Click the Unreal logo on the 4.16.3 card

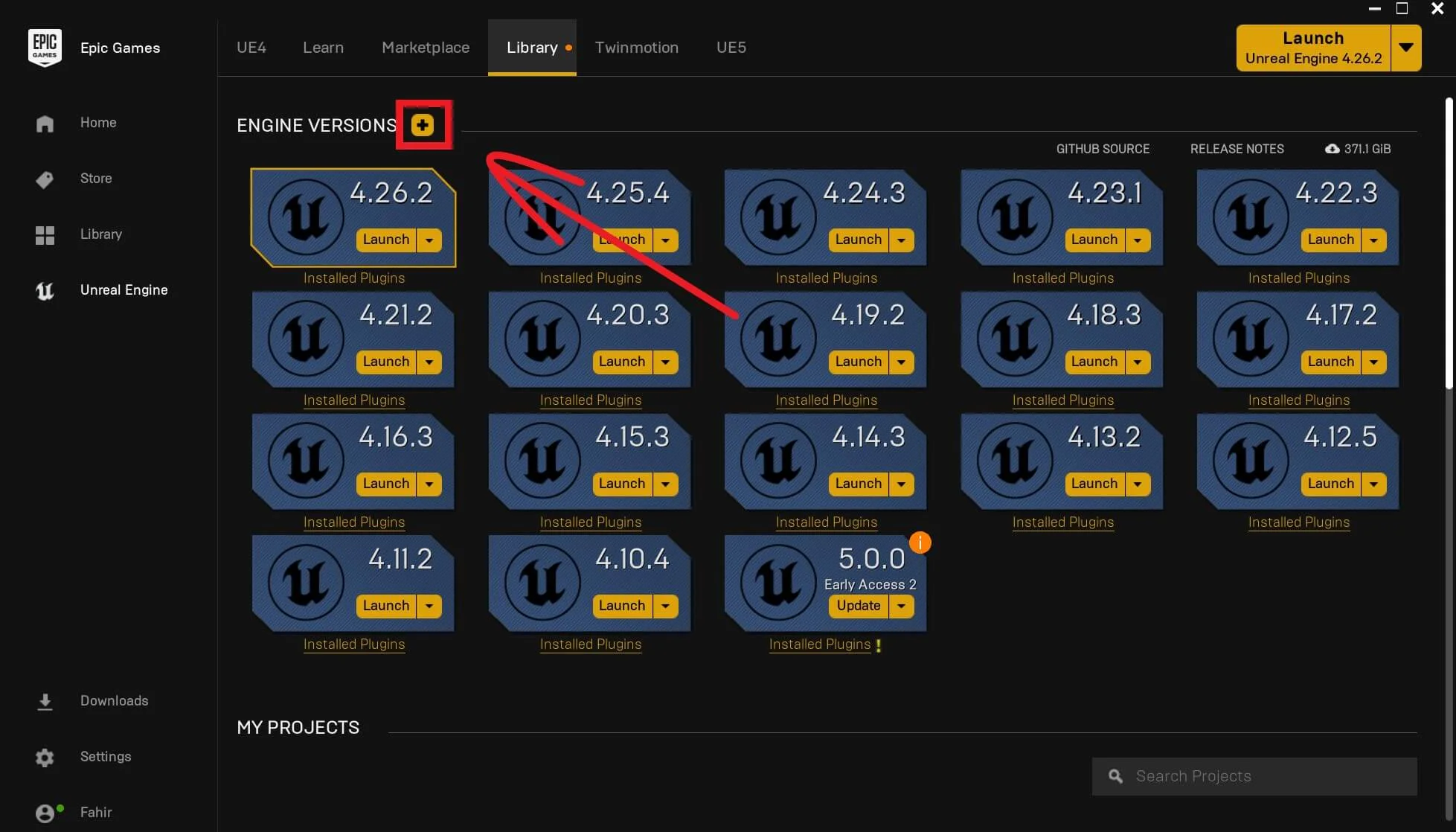pyautogui.click(x=306, y=461)
